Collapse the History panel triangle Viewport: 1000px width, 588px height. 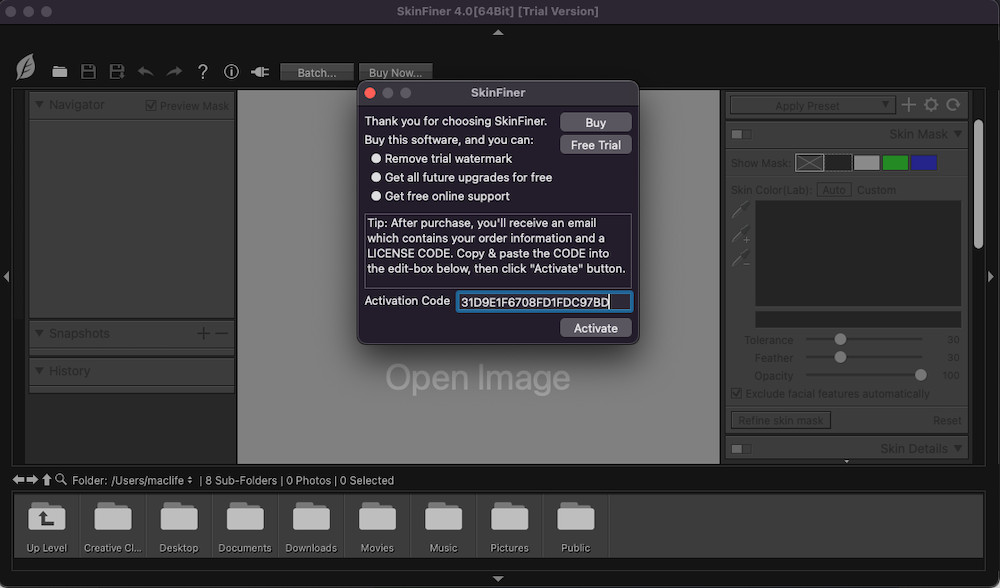(x=39, y=371)
